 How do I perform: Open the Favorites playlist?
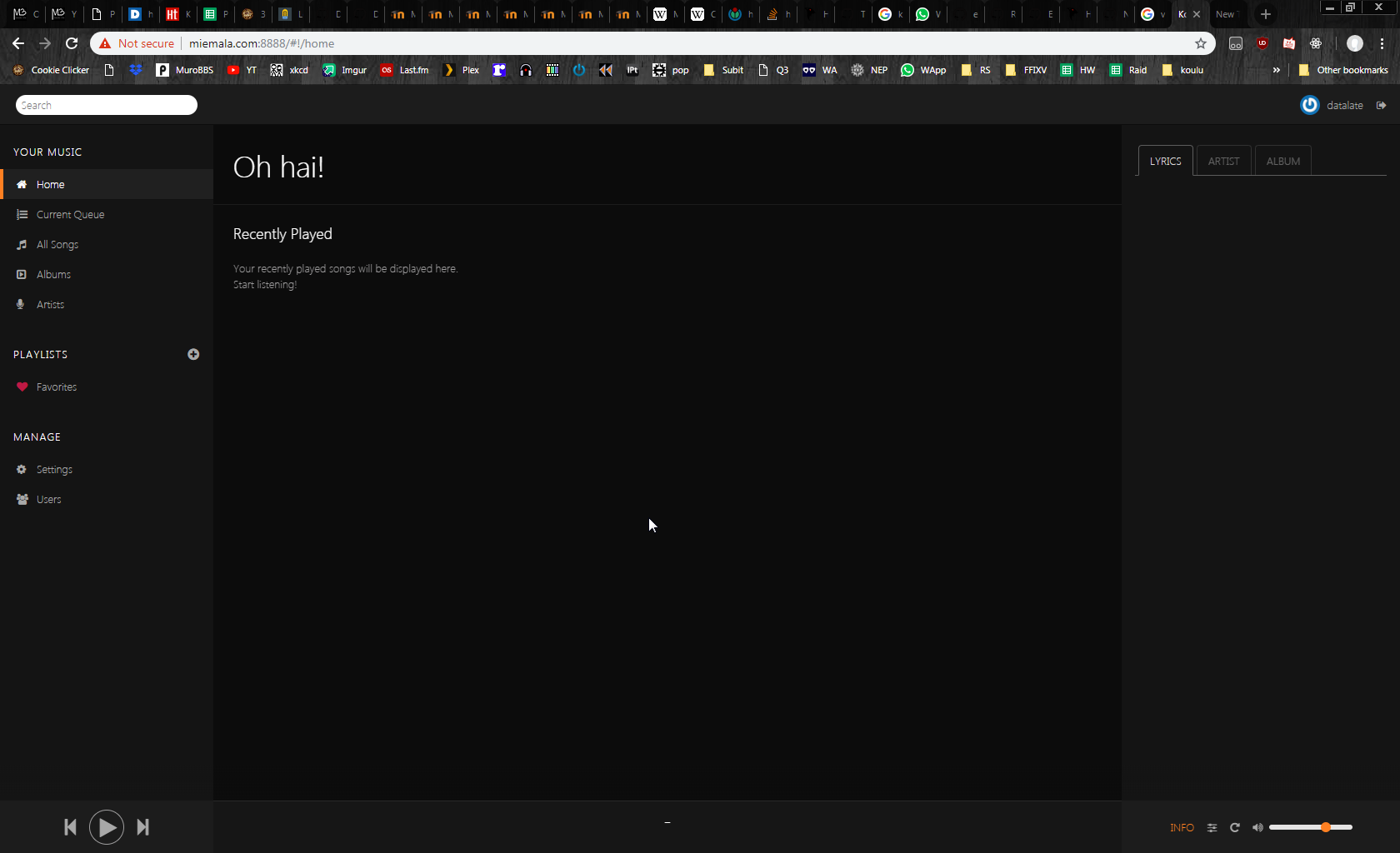coord(56,387)
